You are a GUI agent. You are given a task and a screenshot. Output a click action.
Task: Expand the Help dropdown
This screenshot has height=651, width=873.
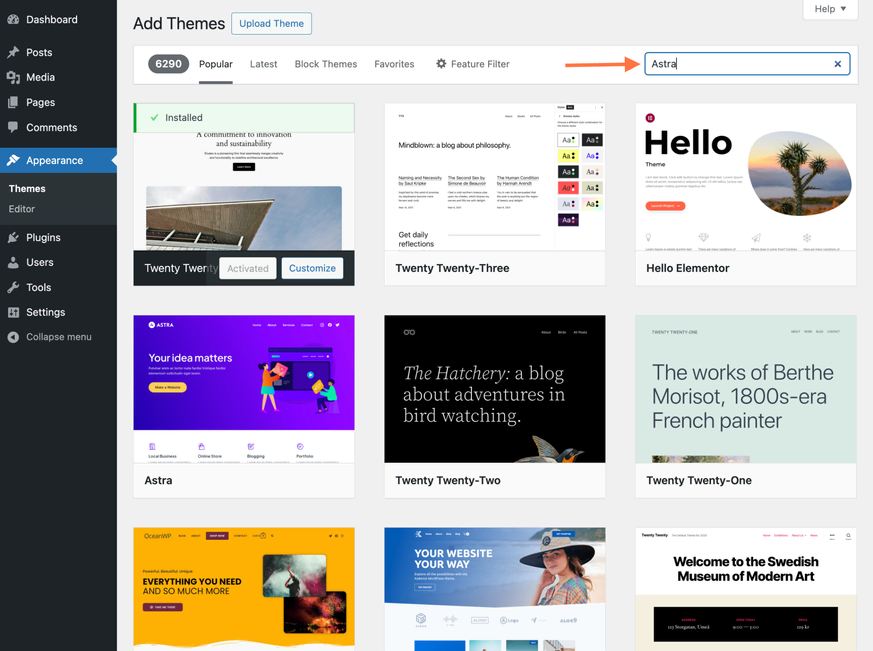coord(830,9)
